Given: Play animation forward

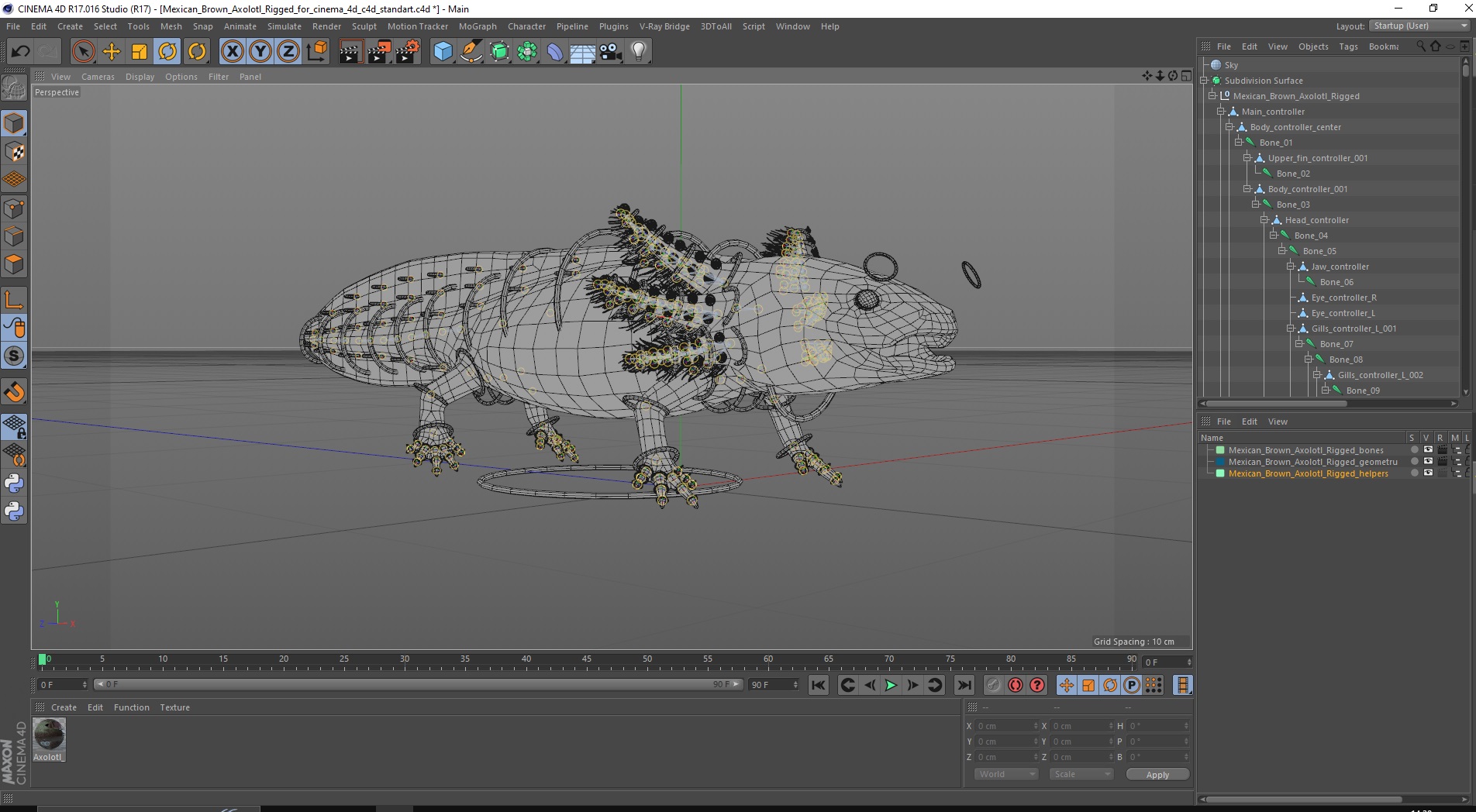Looking at the screenshot, I should 891,685.
